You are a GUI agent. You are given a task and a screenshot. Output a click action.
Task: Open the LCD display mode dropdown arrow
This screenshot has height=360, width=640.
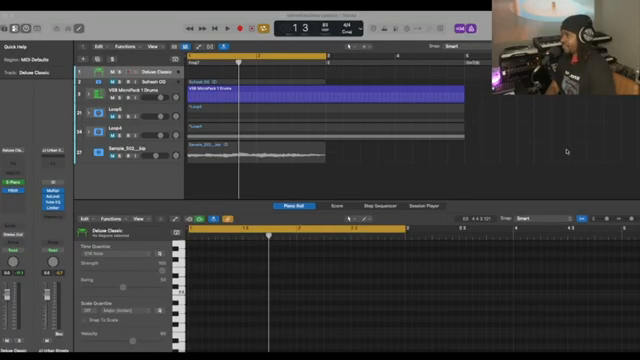360,29
